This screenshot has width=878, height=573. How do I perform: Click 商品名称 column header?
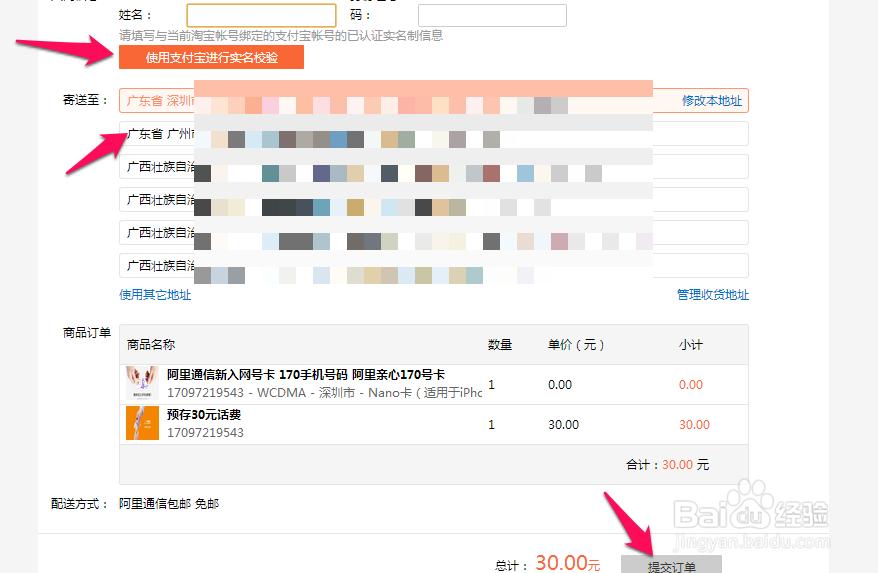click(x=151, y=344)
